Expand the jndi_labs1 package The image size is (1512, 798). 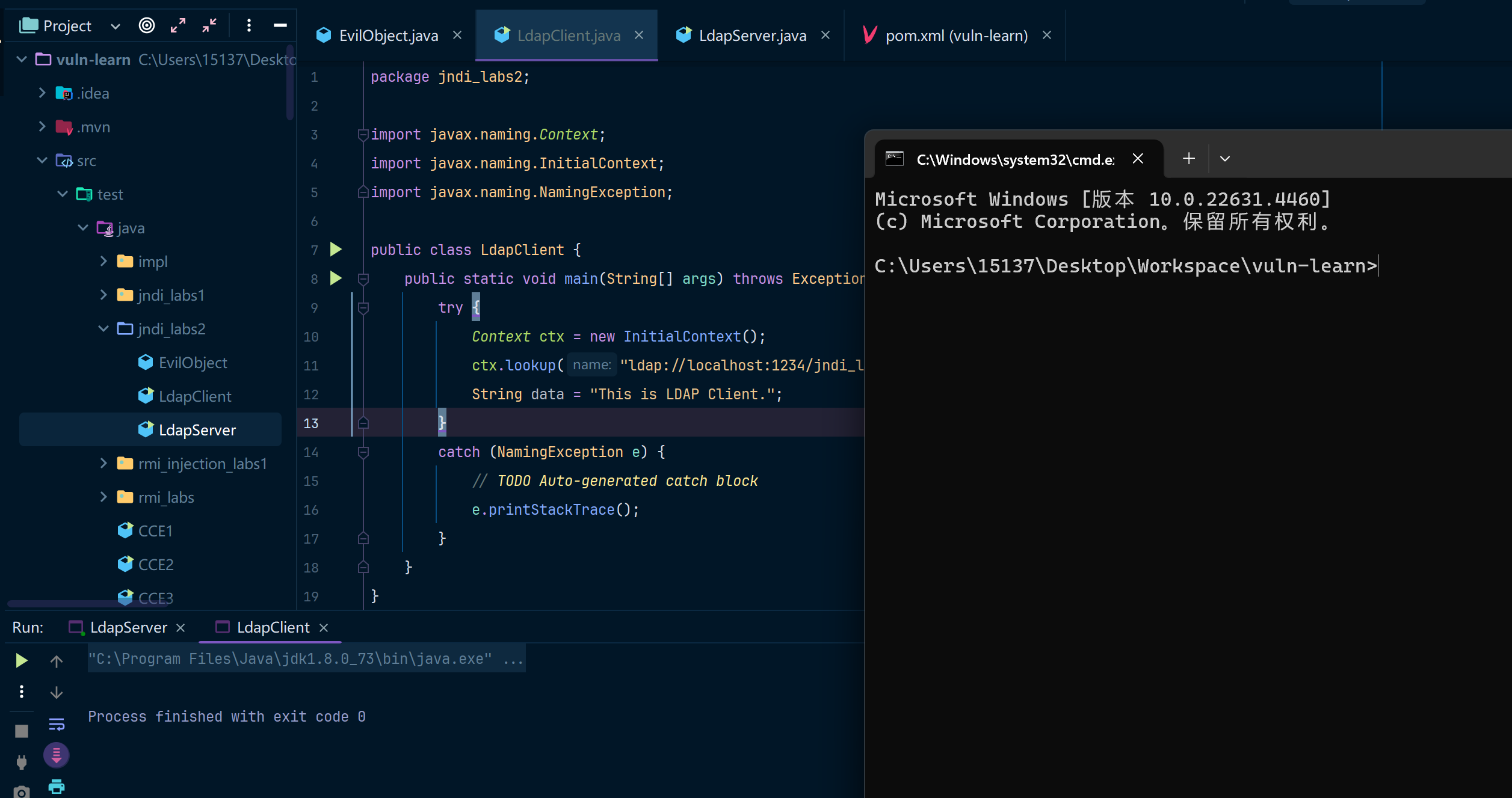[103, 295]
